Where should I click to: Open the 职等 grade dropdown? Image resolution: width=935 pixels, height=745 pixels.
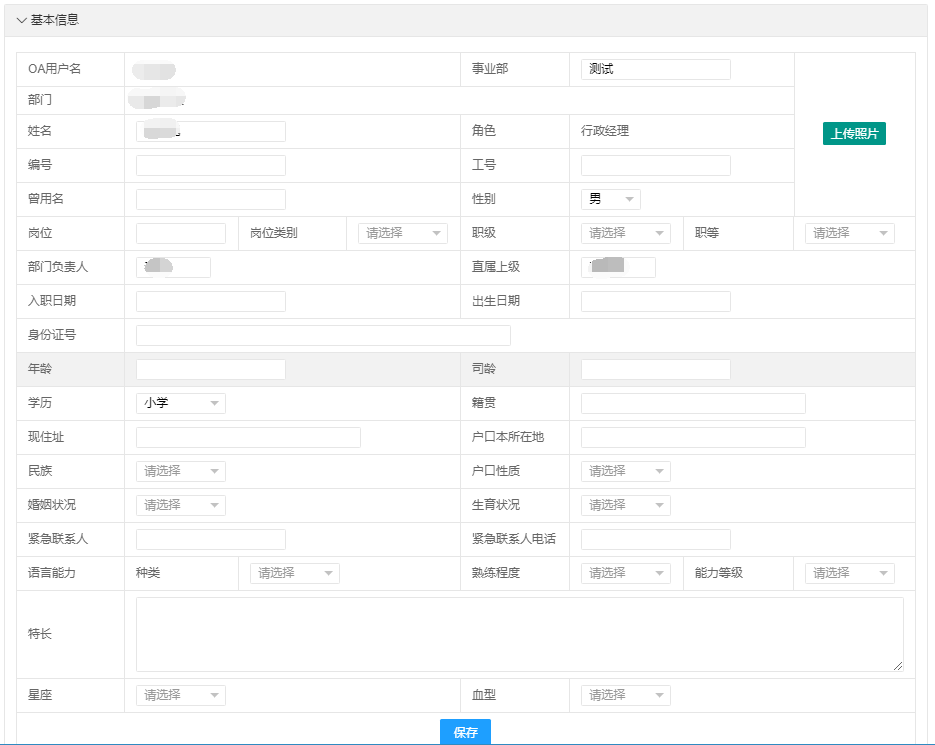(x=849, y=233)
